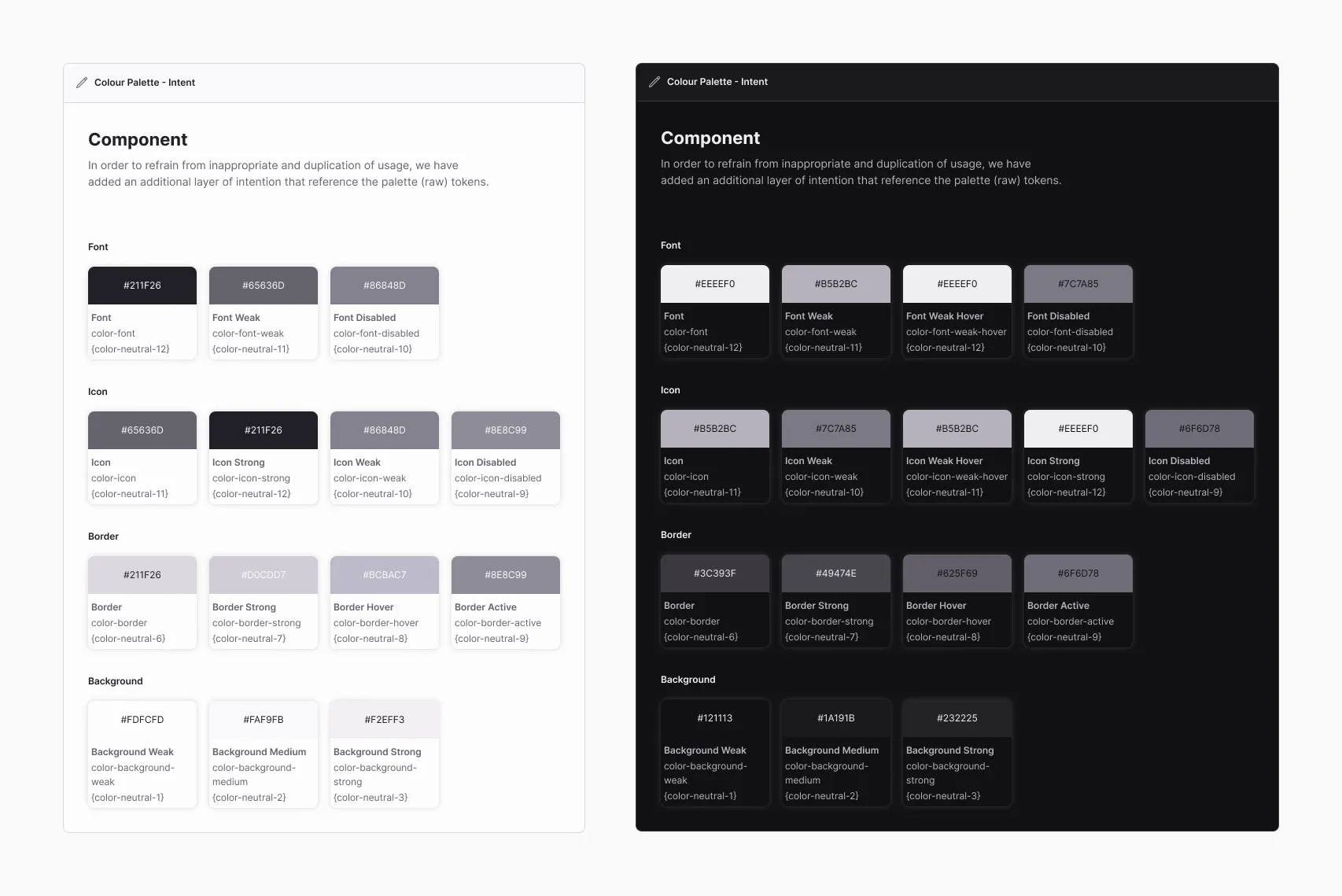This screenshot has height=896, width=1342.
Task: Select the light panel Background Strong swatch #F2EFF3
Action: 385,720
